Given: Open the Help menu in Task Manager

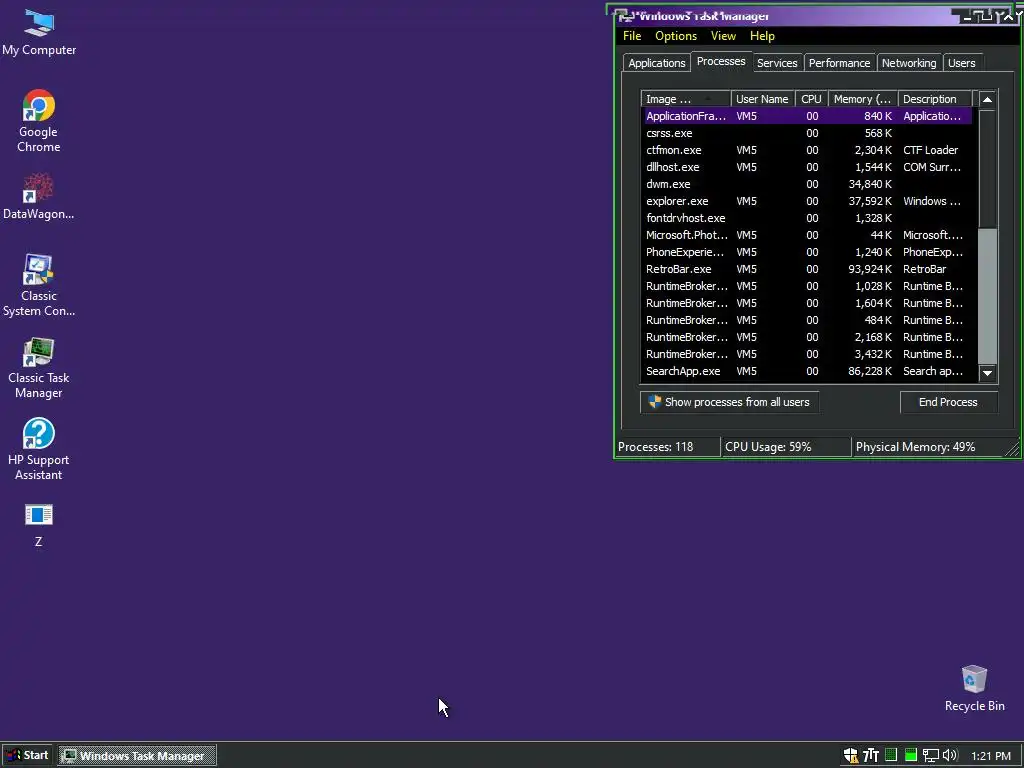Looking at the screenshot, I should point(762,36).
